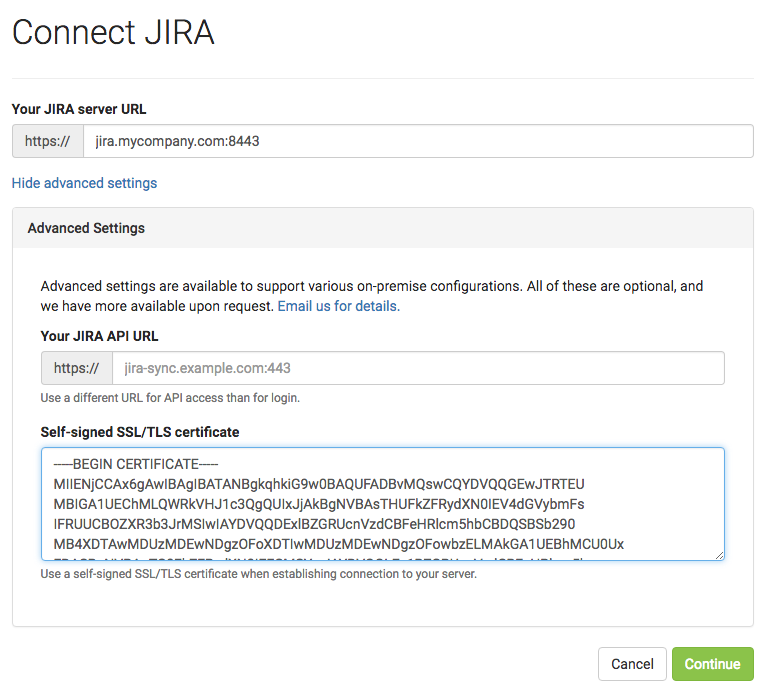Click the https:// prefix of server URL
This screenshot has width=768, height=694.
click(48, 141)
